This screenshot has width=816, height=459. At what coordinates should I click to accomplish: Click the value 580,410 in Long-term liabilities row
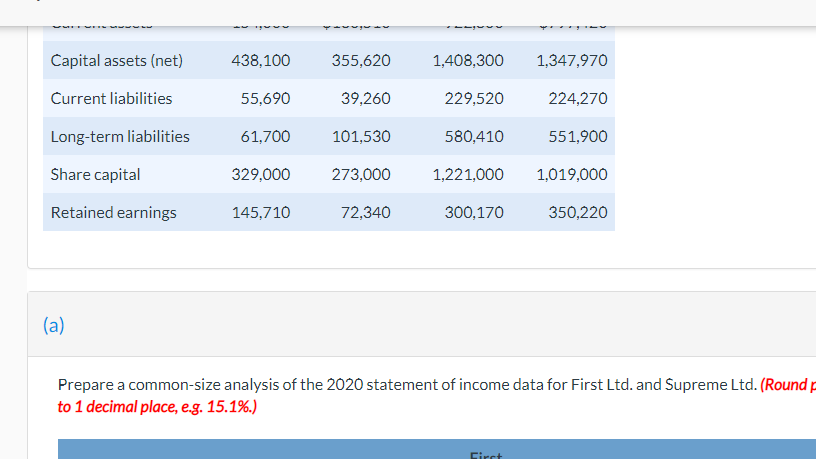click(x=474, y=136)
